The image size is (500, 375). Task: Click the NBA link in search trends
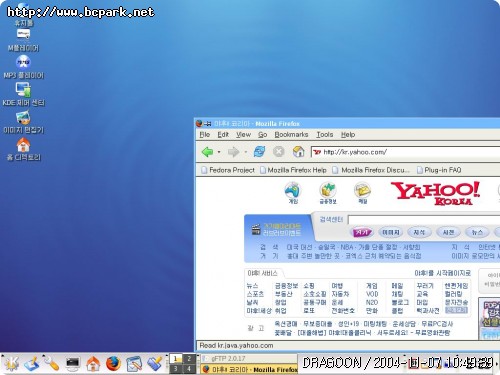point(347,247)
